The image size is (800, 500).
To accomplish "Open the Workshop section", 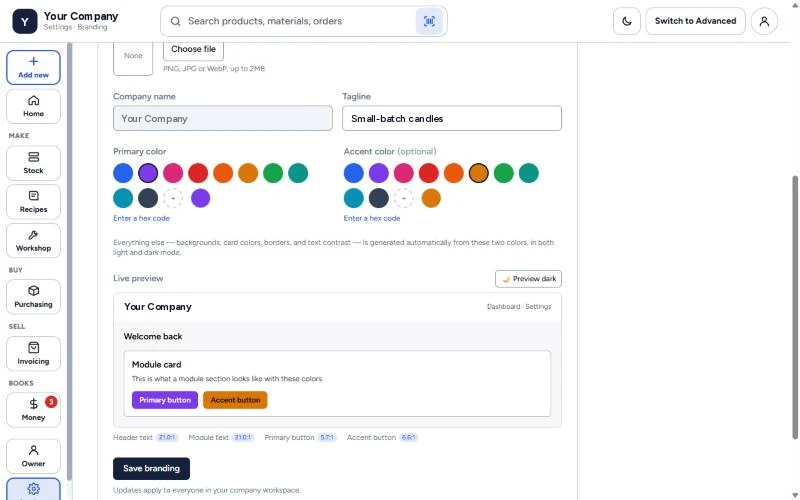I will [x=33, y=240].
